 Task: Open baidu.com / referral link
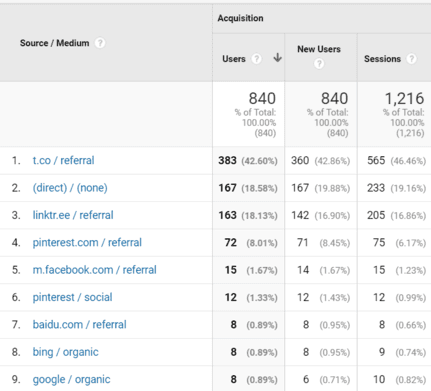coord(79,324)
